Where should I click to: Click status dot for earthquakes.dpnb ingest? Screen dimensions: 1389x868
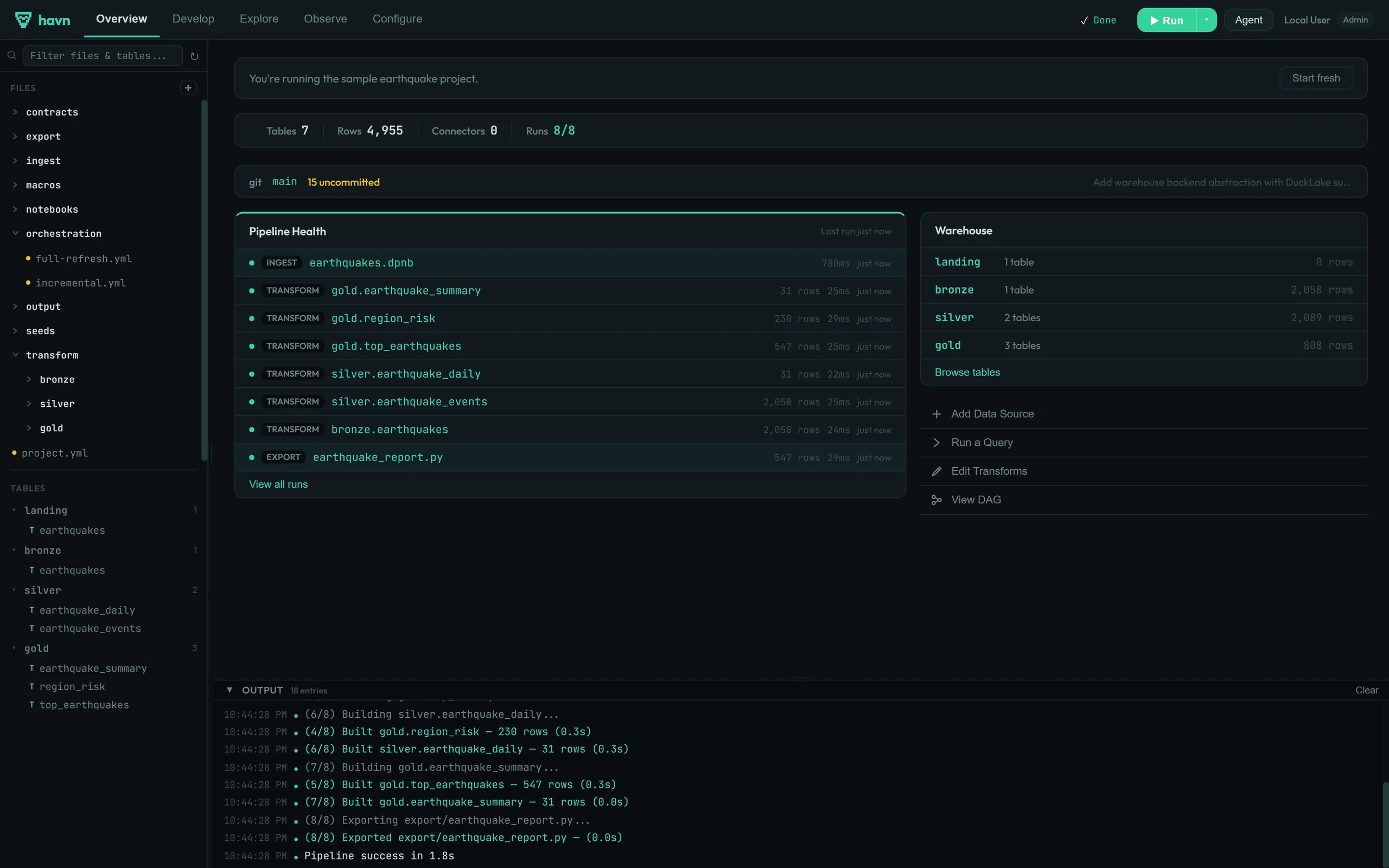tap(251, 263)
